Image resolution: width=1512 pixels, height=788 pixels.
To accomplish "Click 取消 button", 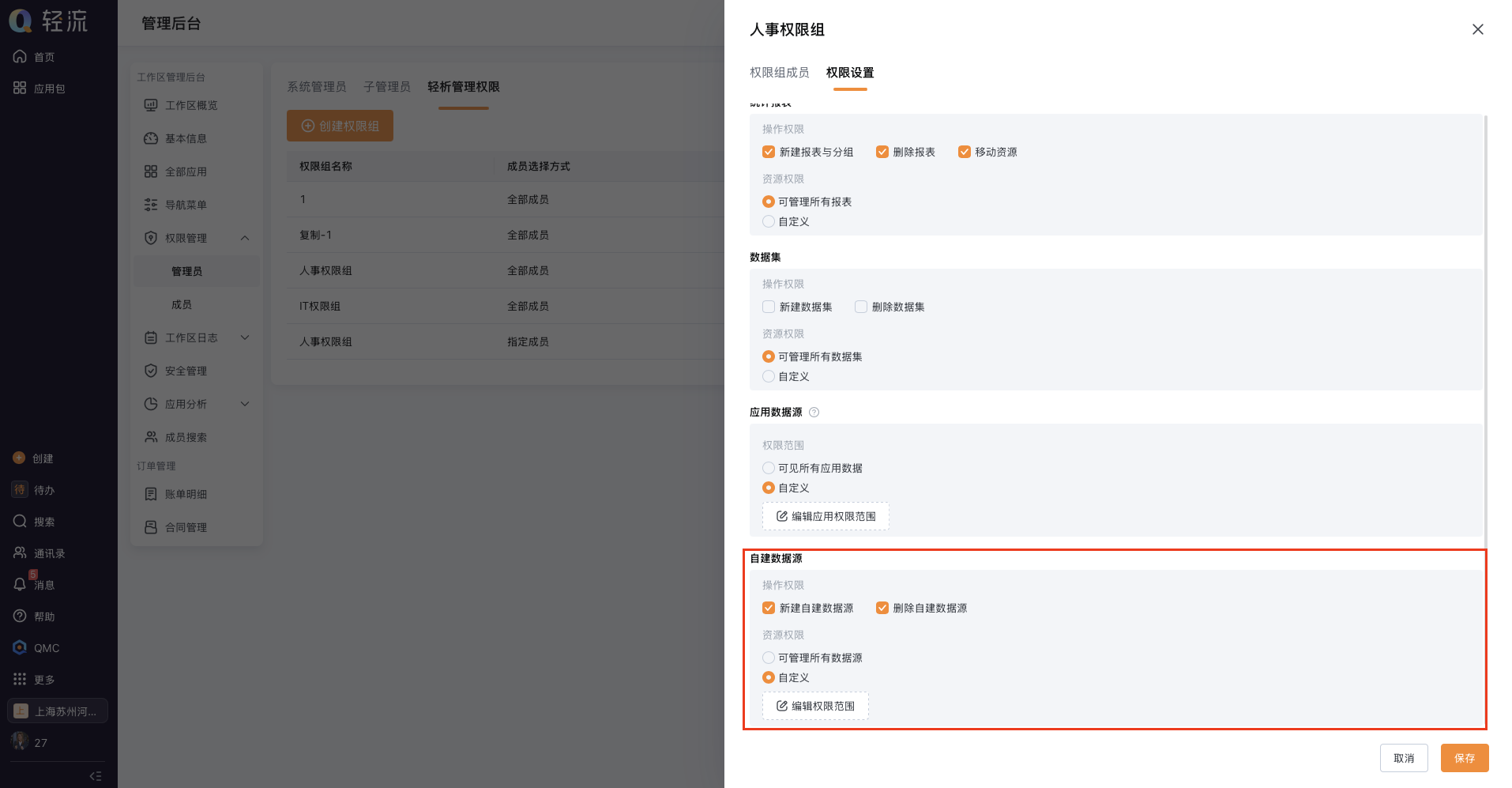I will [x=1404, y=758].
